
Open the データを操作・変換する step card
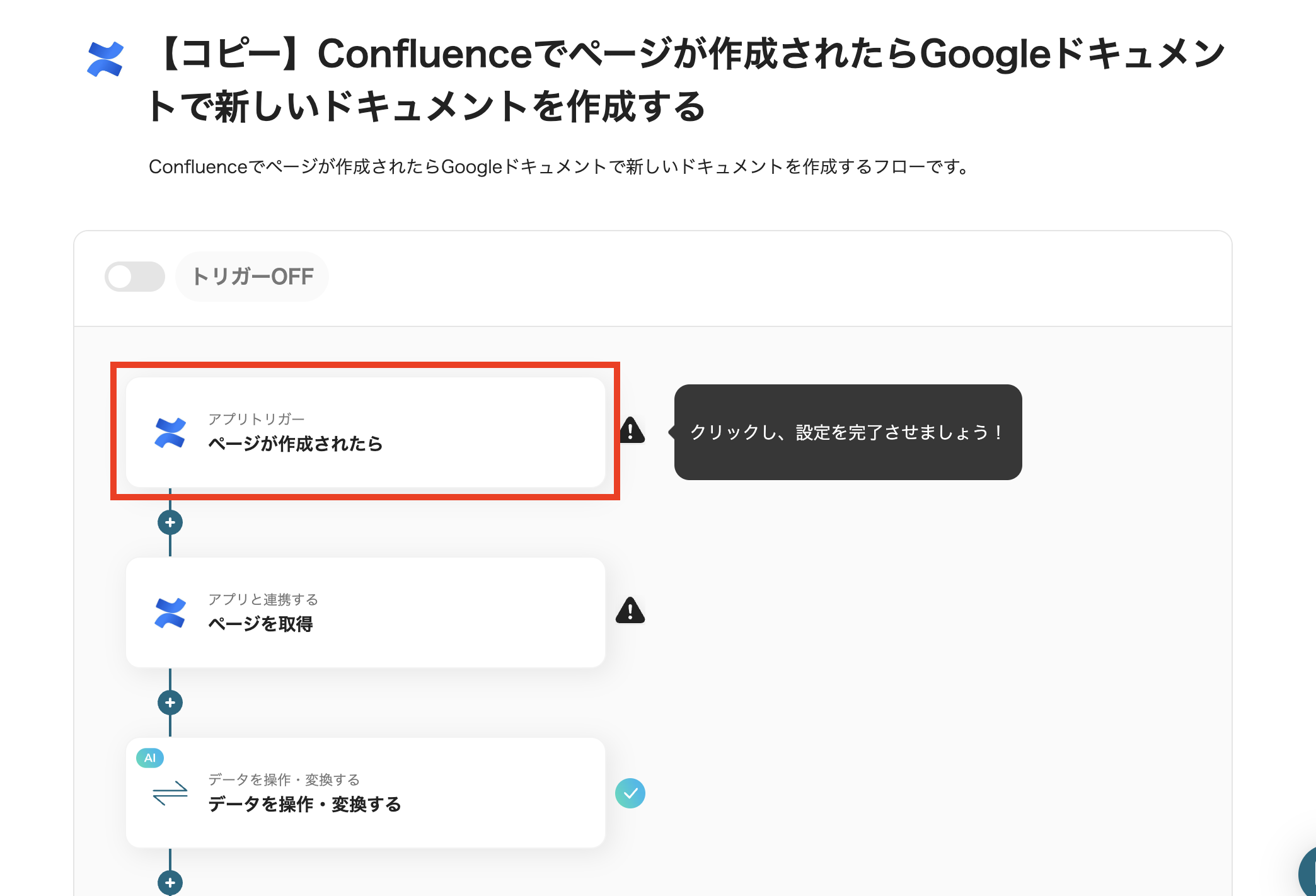point(366,793)
